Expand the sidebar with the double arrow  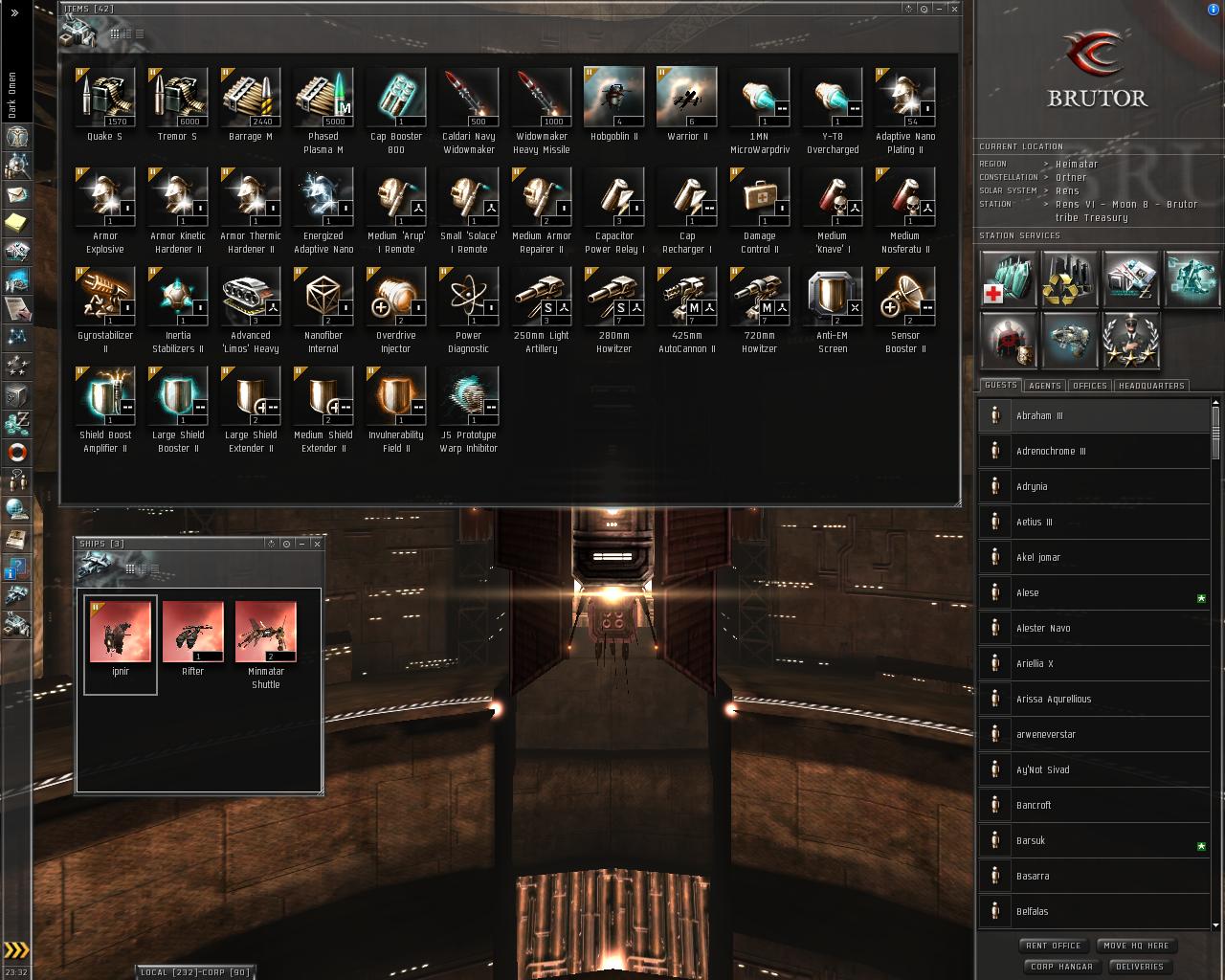(x=15, y=12)
